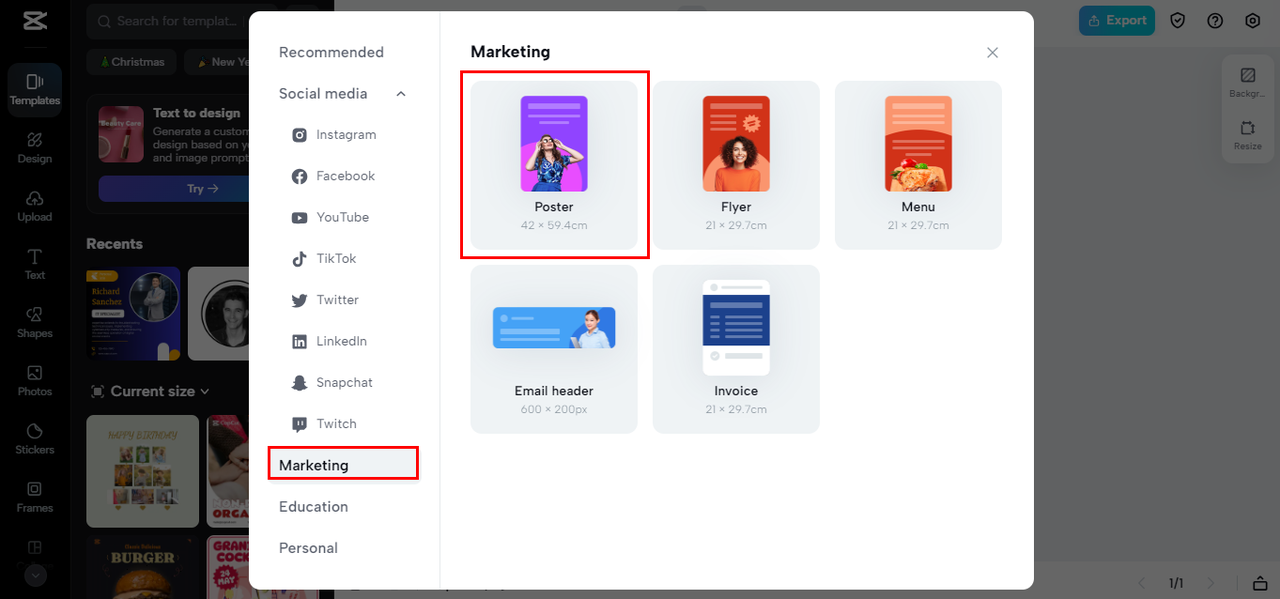Open the Upload sidebar panel
Image resolution: width=1280 pixels, height=599 pixels.
tap(35, 206)
